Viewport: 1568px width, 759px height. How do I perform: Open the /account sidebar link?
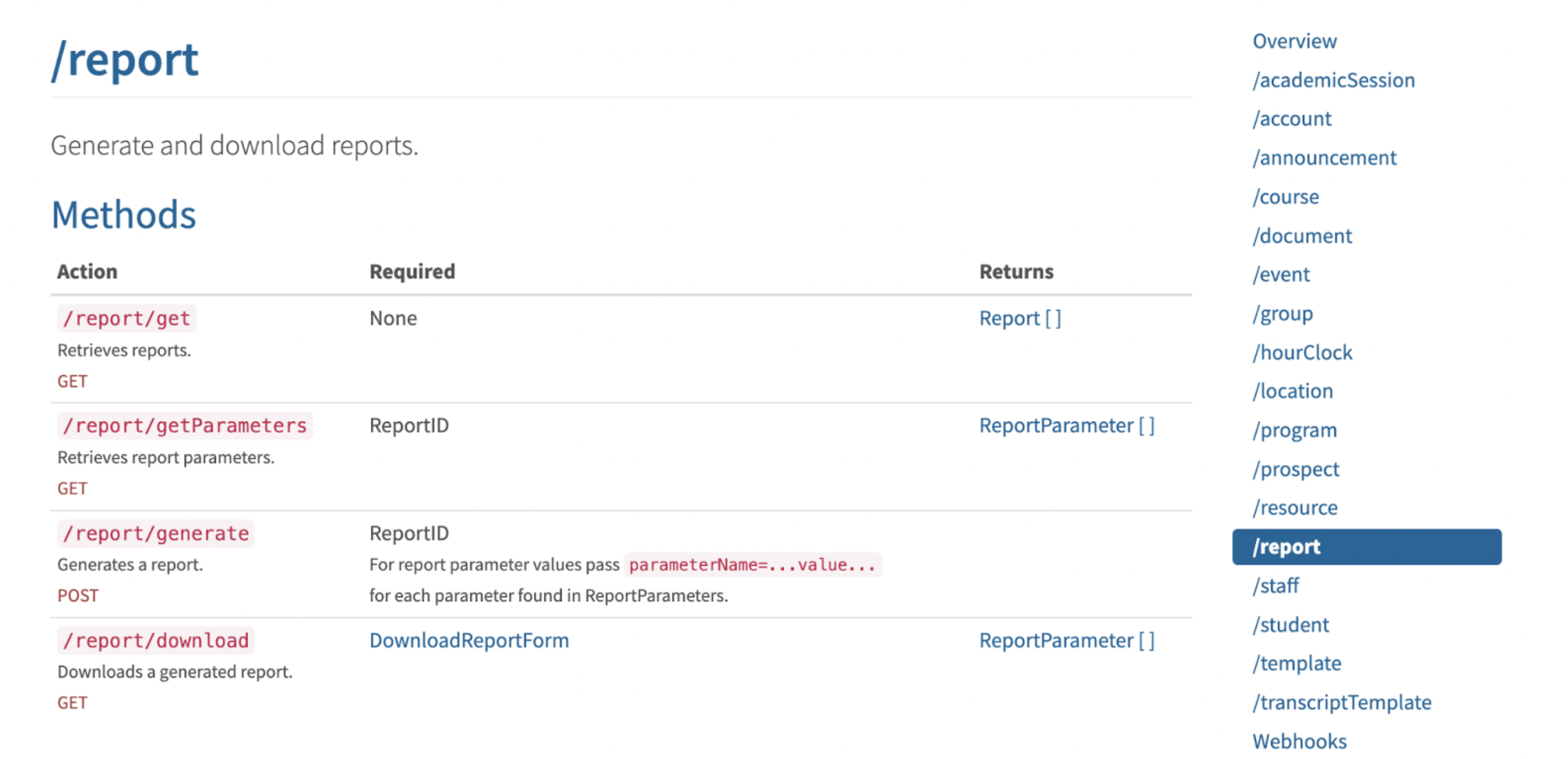click(x=1291, y=119)
